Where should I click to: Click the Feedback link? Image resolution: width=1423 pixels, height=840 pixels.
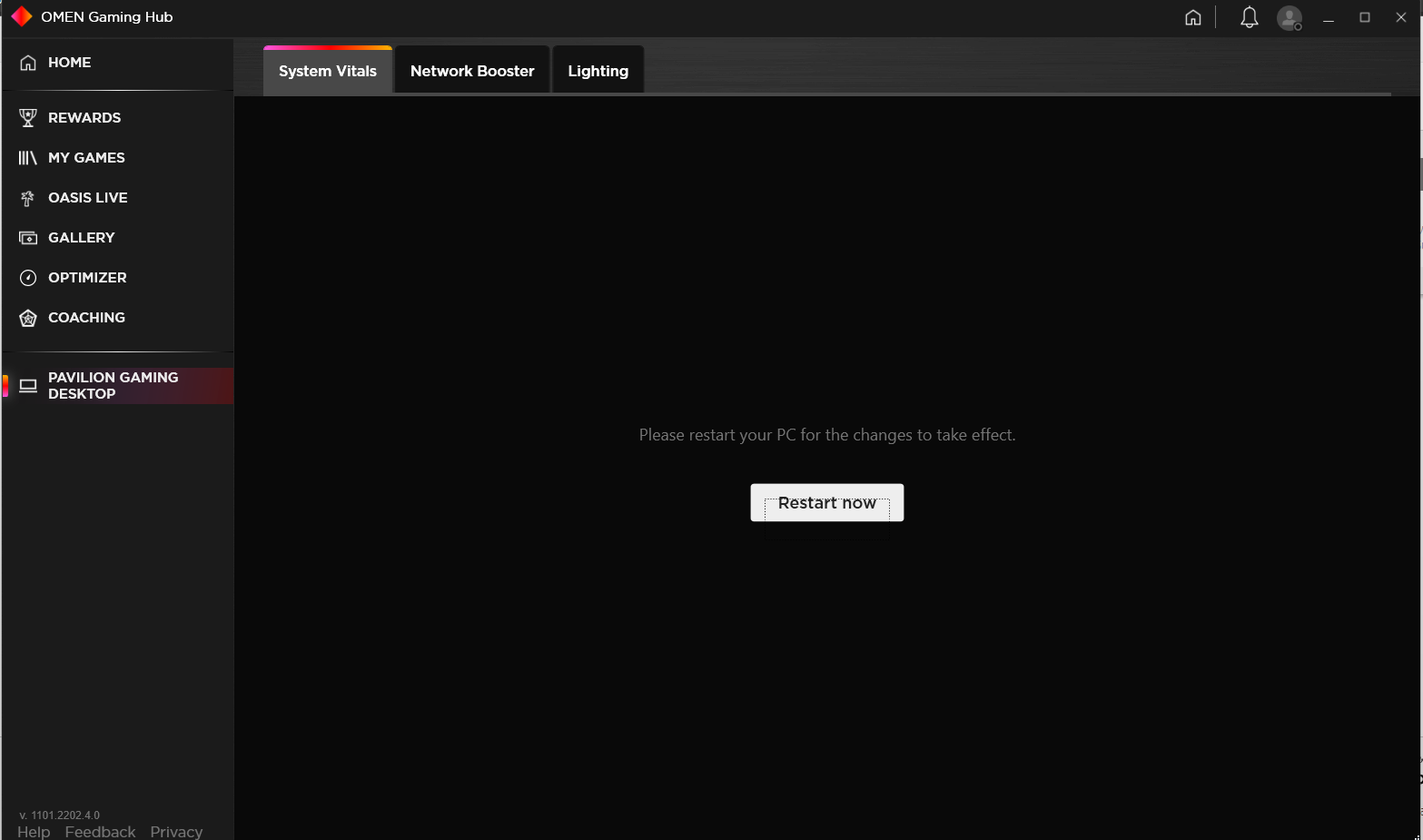coord(100,831)
